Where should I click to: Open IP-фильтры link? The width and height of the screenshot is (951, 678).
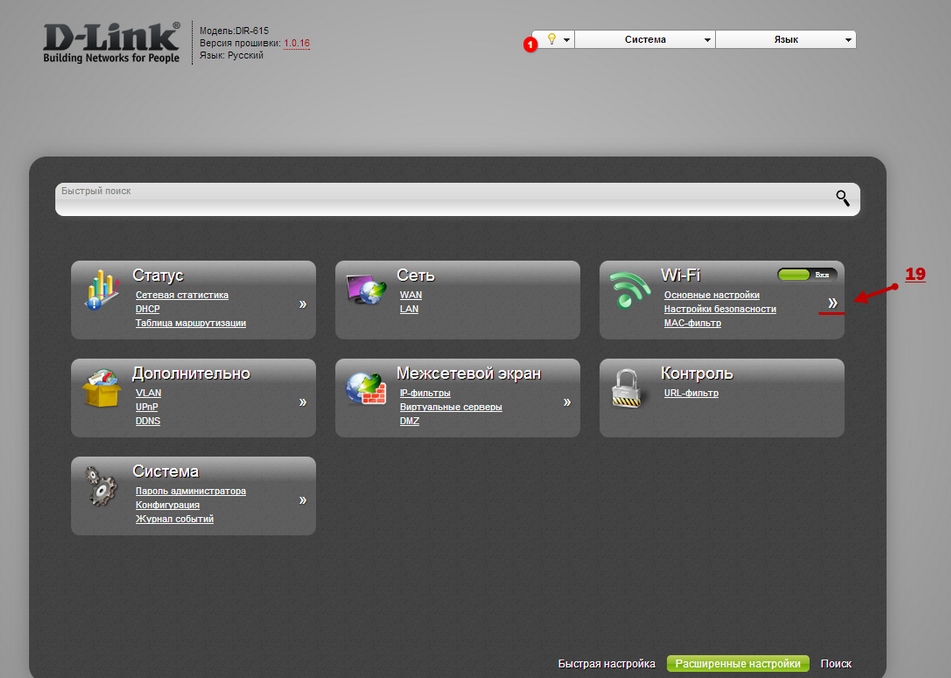425,393
